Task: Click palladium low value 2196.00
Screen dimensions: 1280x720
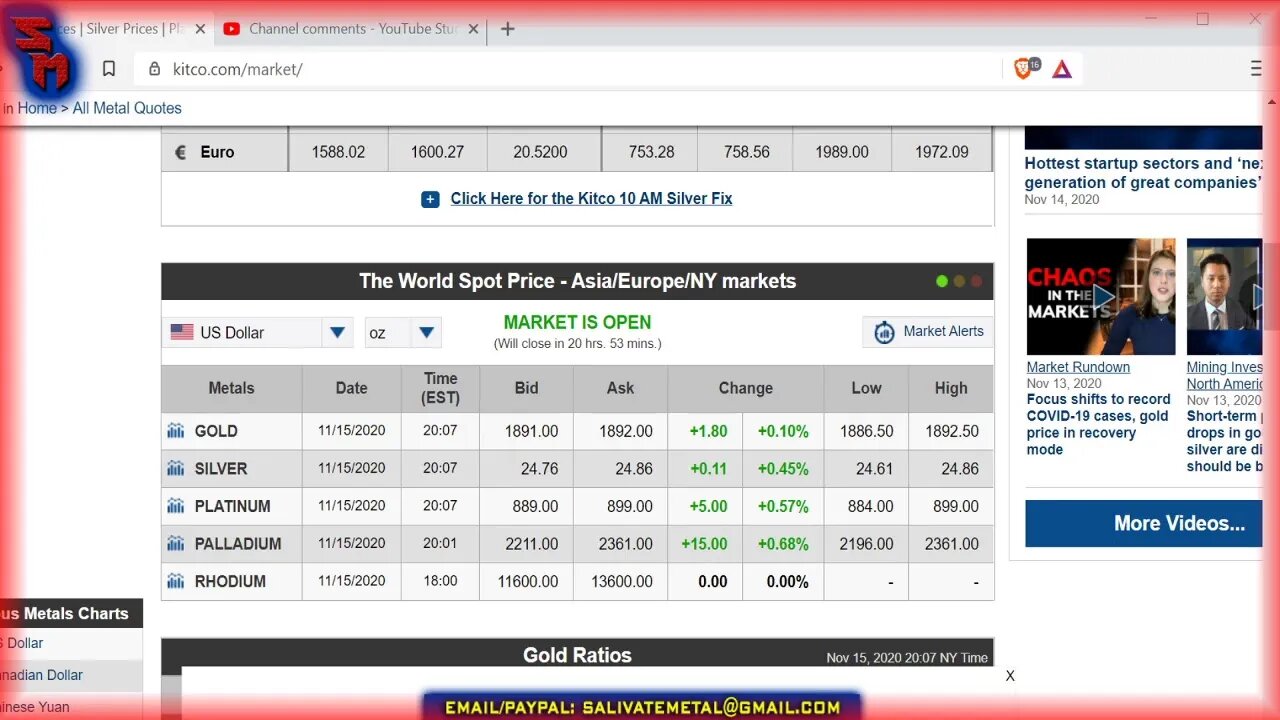Action: [866, 544]
